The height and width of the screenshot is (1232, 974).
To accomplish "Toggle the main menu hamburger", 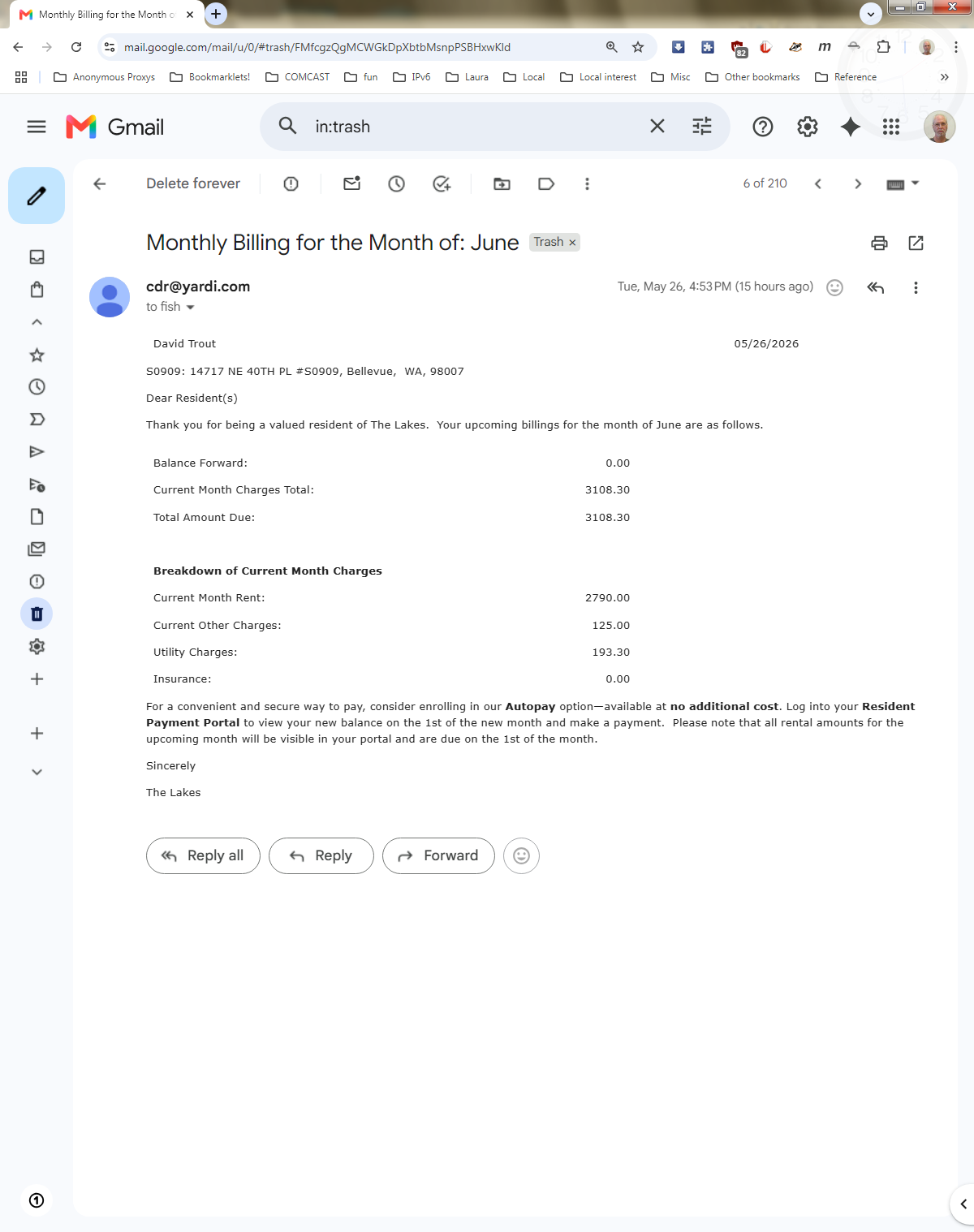I will 37,127.
